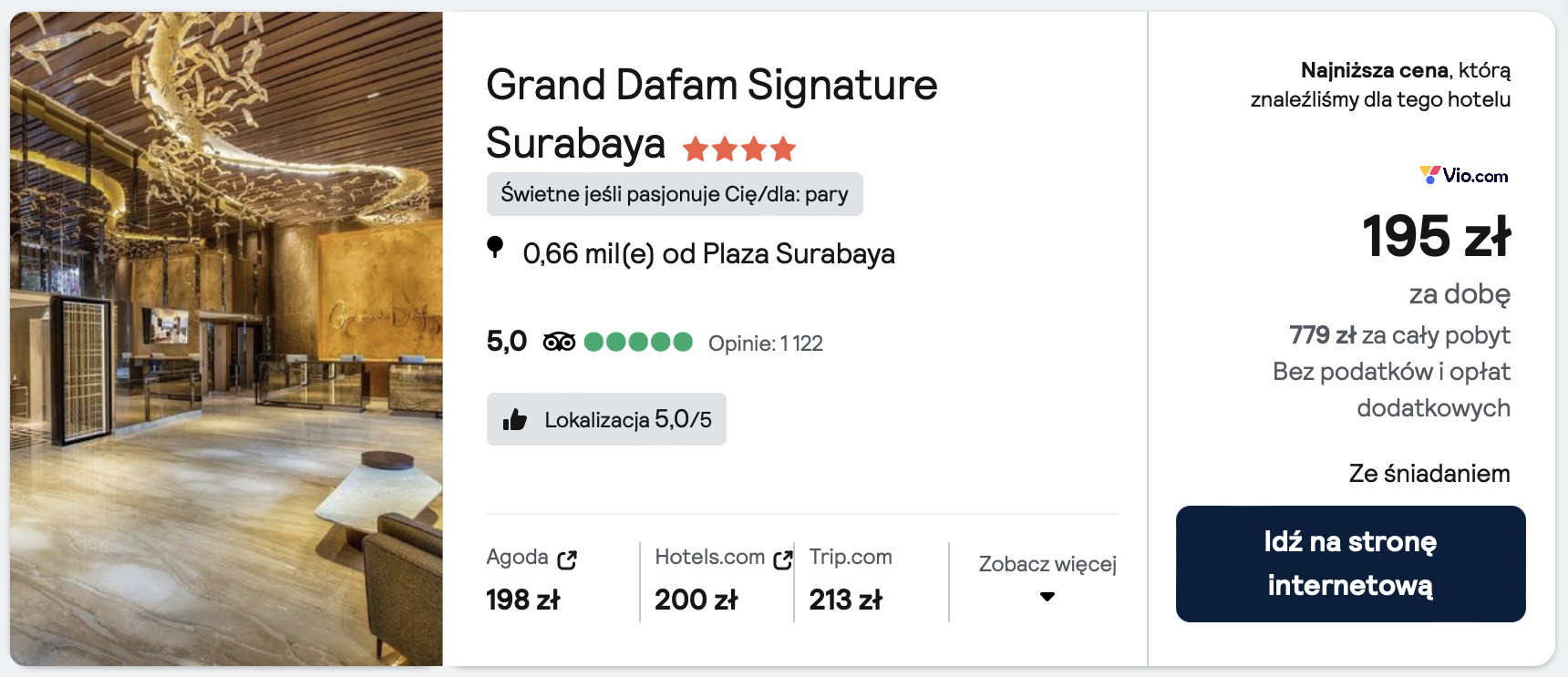Choose the Hotels.com 200 zł offer
Screen dimensions: 1568x677
coord(696,600)
